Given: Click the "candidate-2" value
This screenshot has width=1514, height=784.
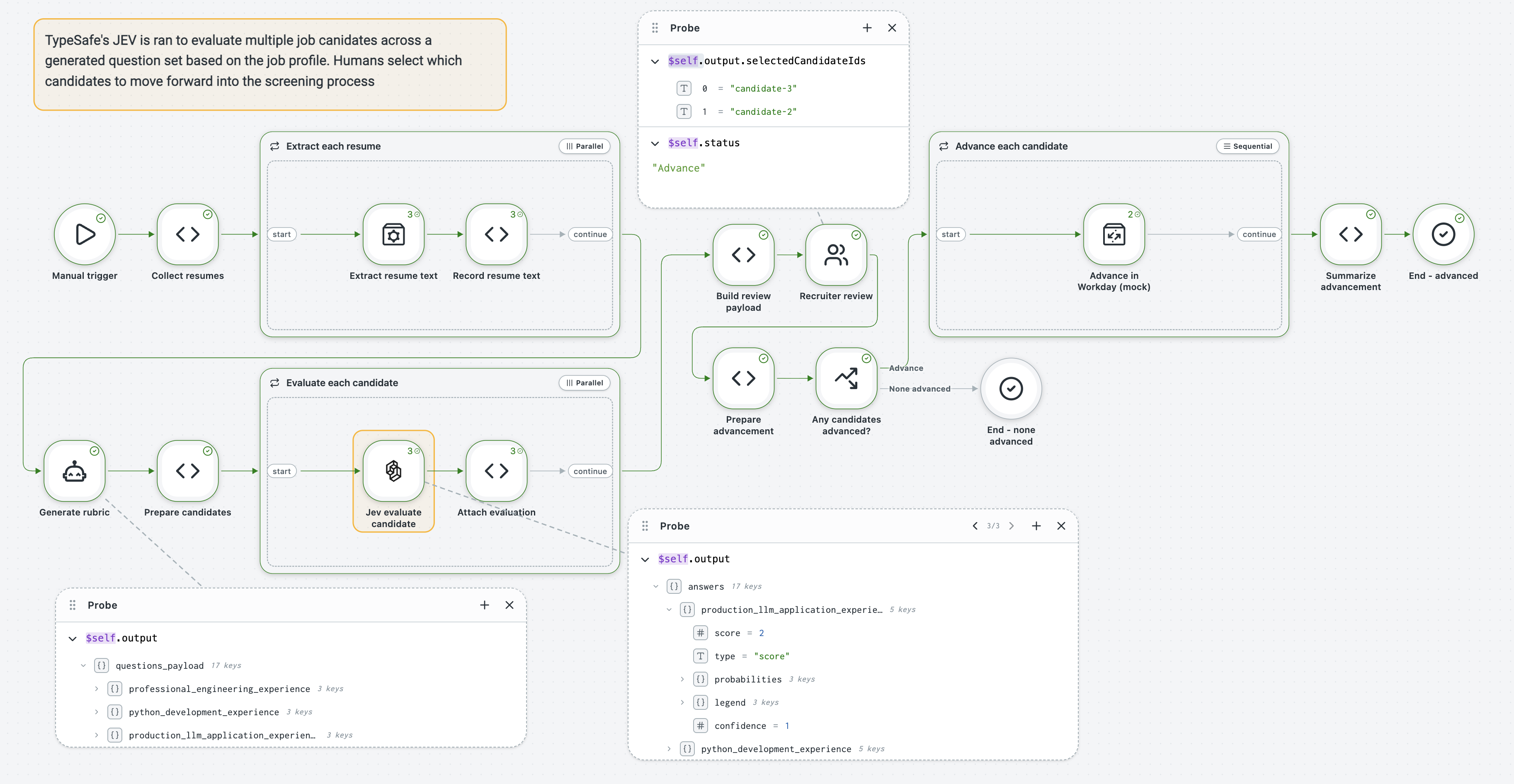Looking at the screenshot, I should (x=764, y=111).
